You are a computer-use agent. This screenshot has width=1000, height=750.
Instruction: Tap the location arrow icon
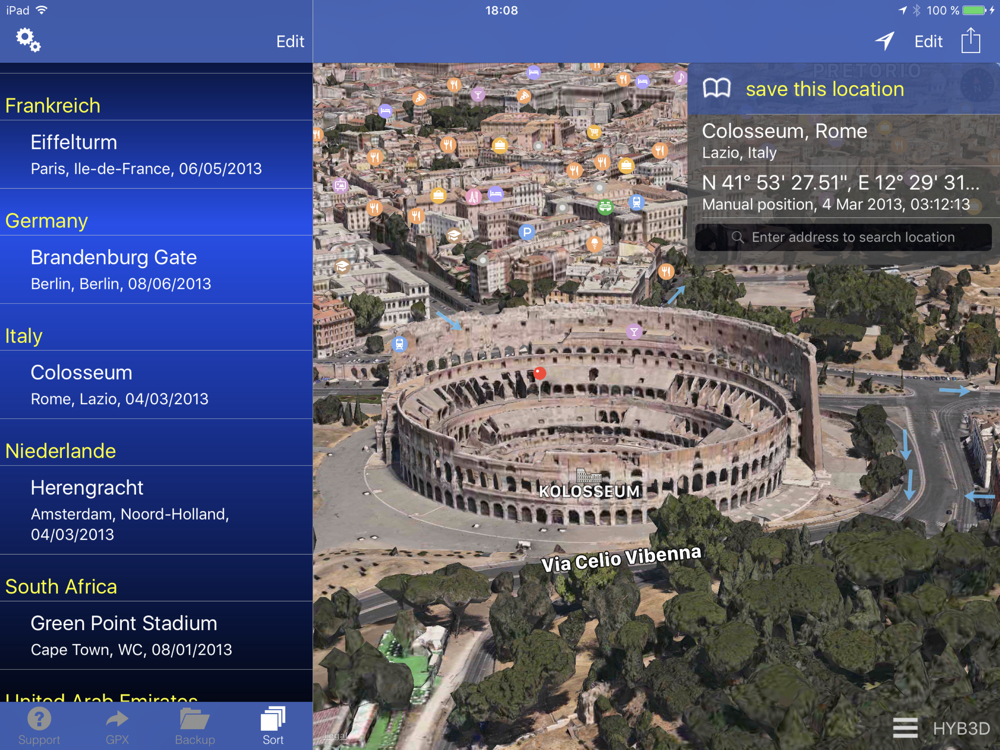click(885, 41)
